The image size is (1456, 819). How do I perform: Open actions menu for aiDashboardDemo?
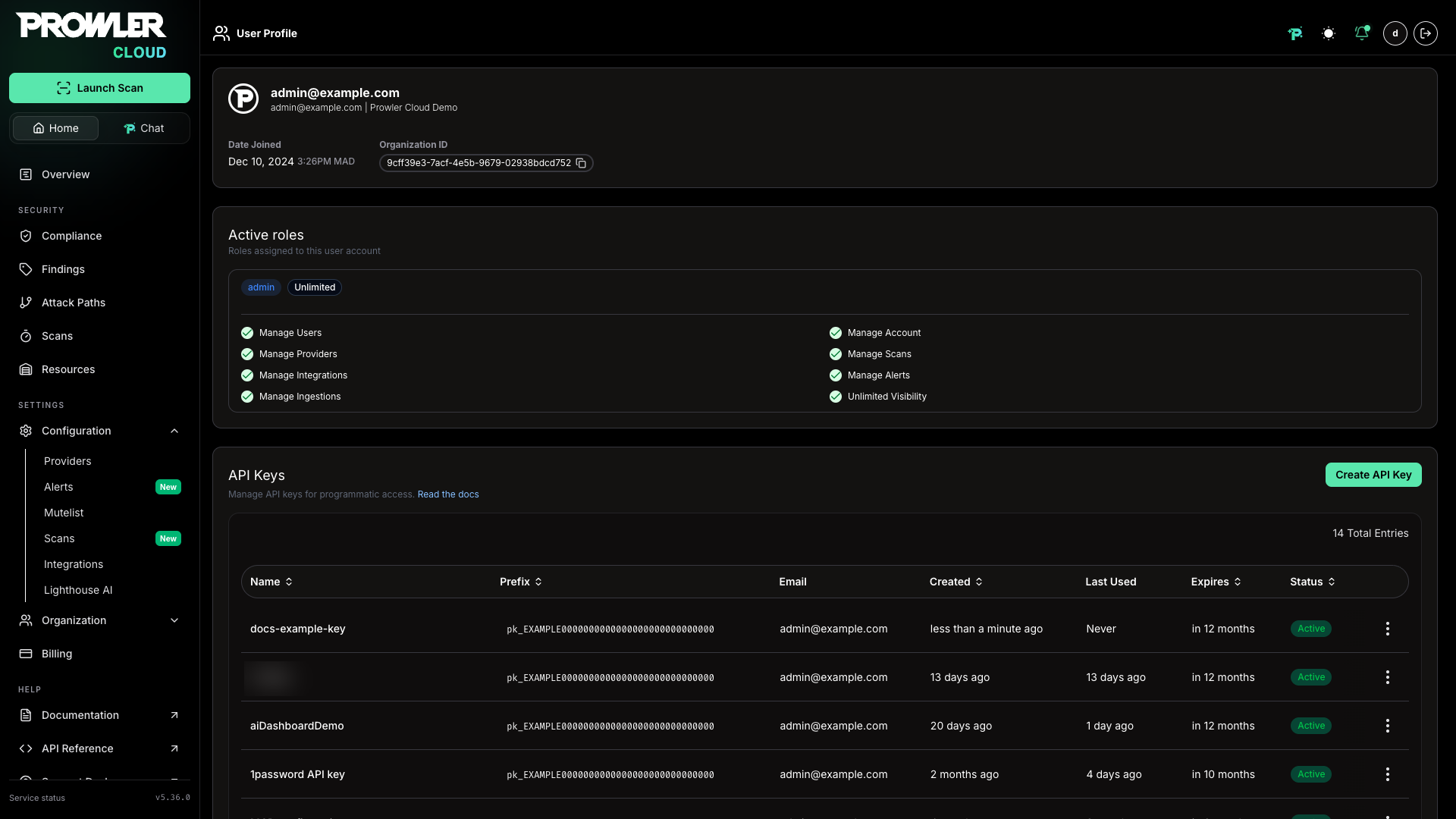coord(1388,726)
